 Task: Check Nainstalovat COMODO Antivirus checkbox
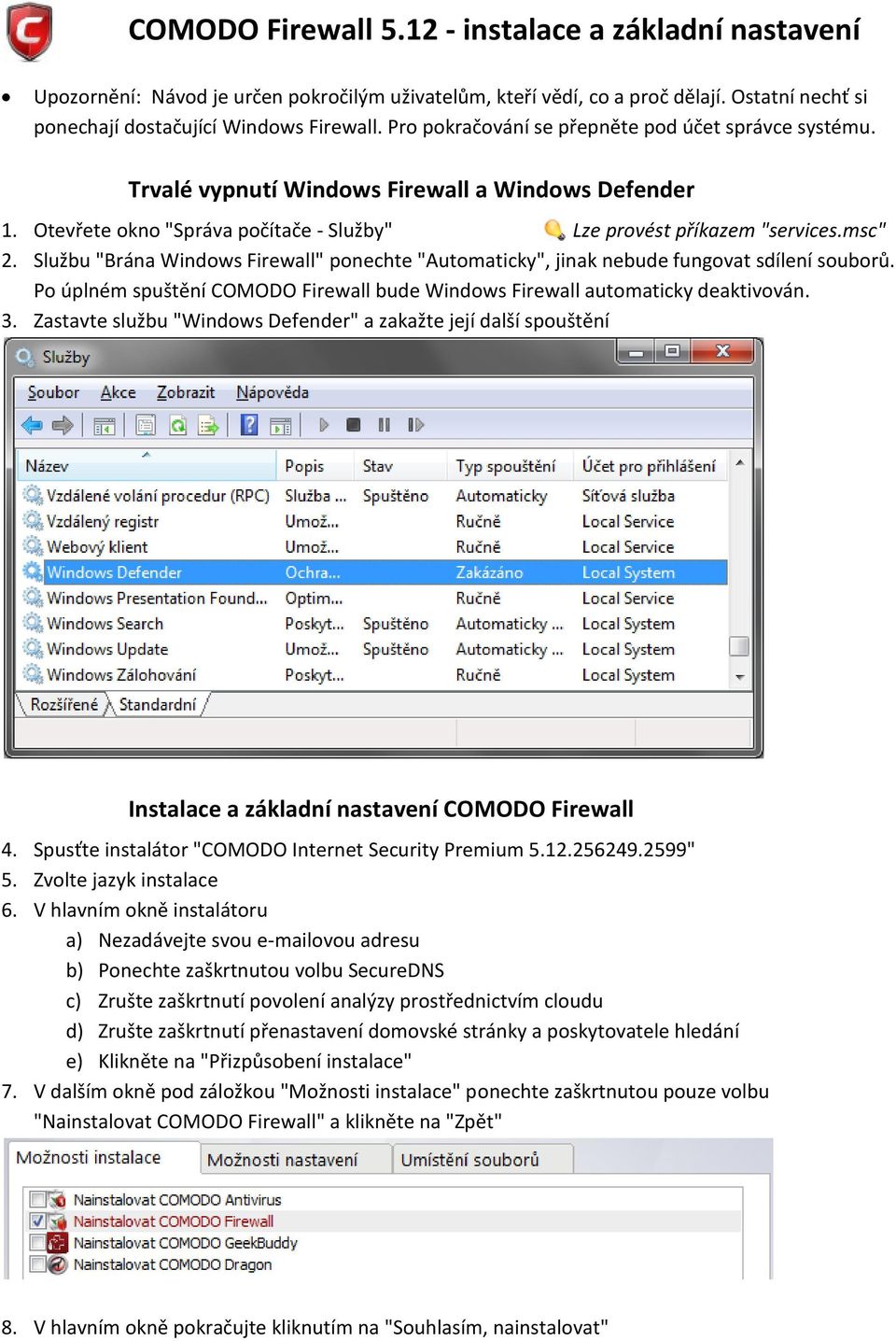pos(38,1199)
